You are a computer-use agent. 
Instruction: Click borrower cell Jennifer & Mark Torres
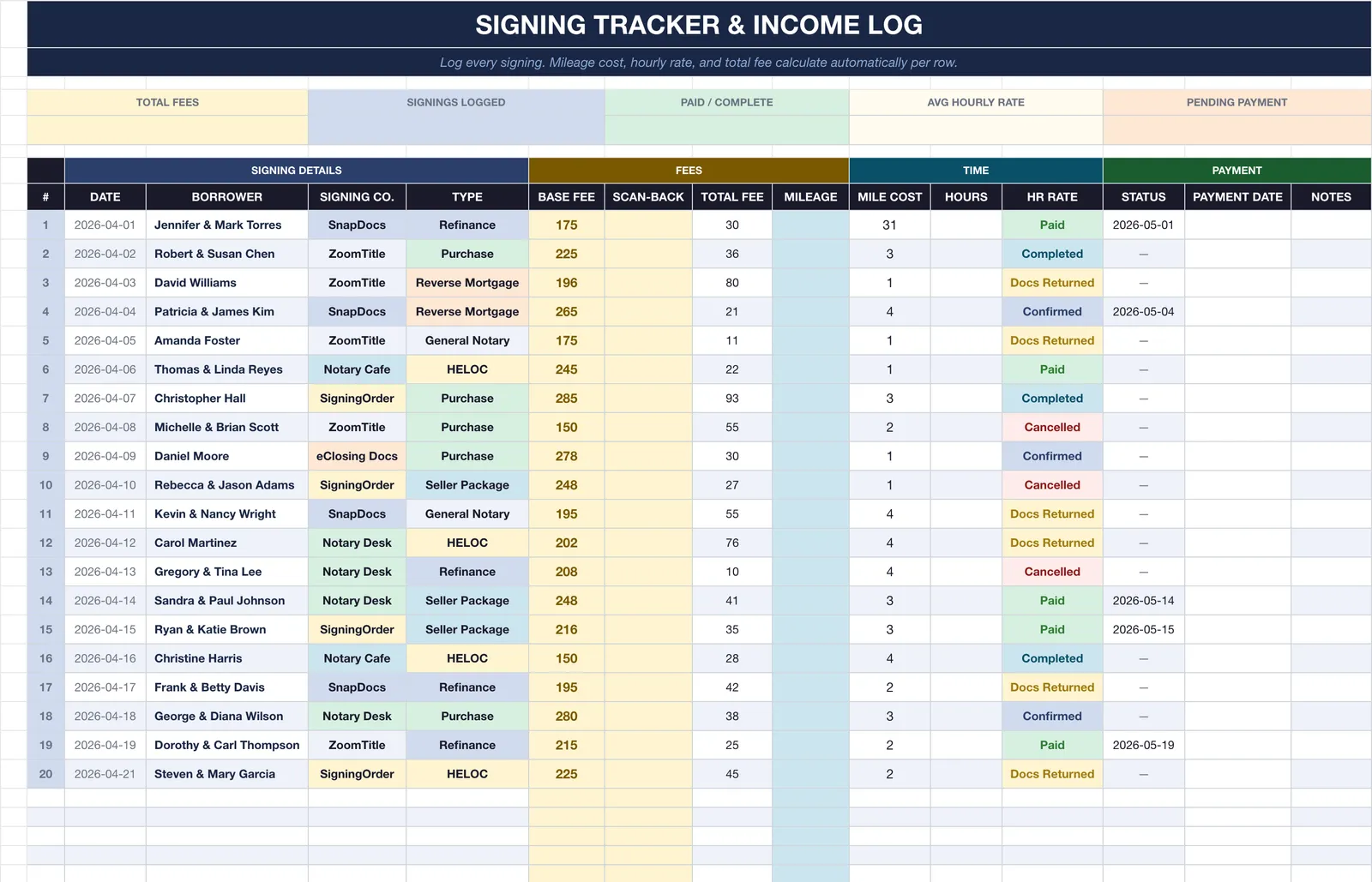point(227,225)
